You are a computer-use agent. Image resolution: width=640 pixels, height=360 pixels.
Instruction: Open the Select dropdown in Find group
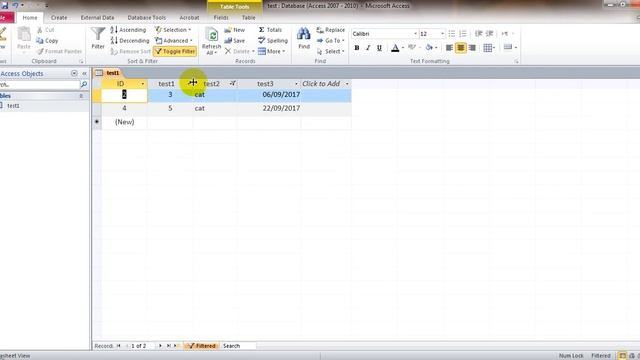(x=331, y=51)
